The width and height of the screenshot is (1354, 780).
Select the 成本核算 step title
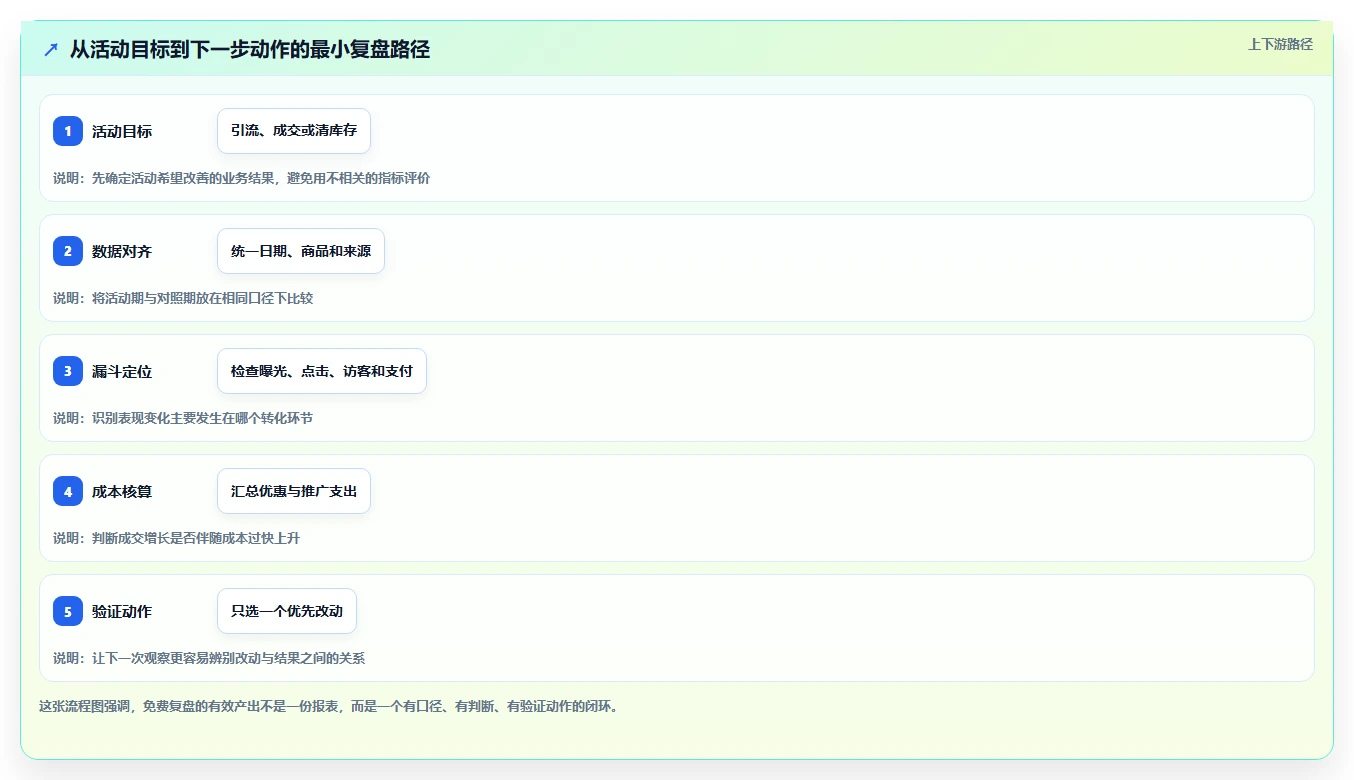pyautogui.click(x=122, y=491)
